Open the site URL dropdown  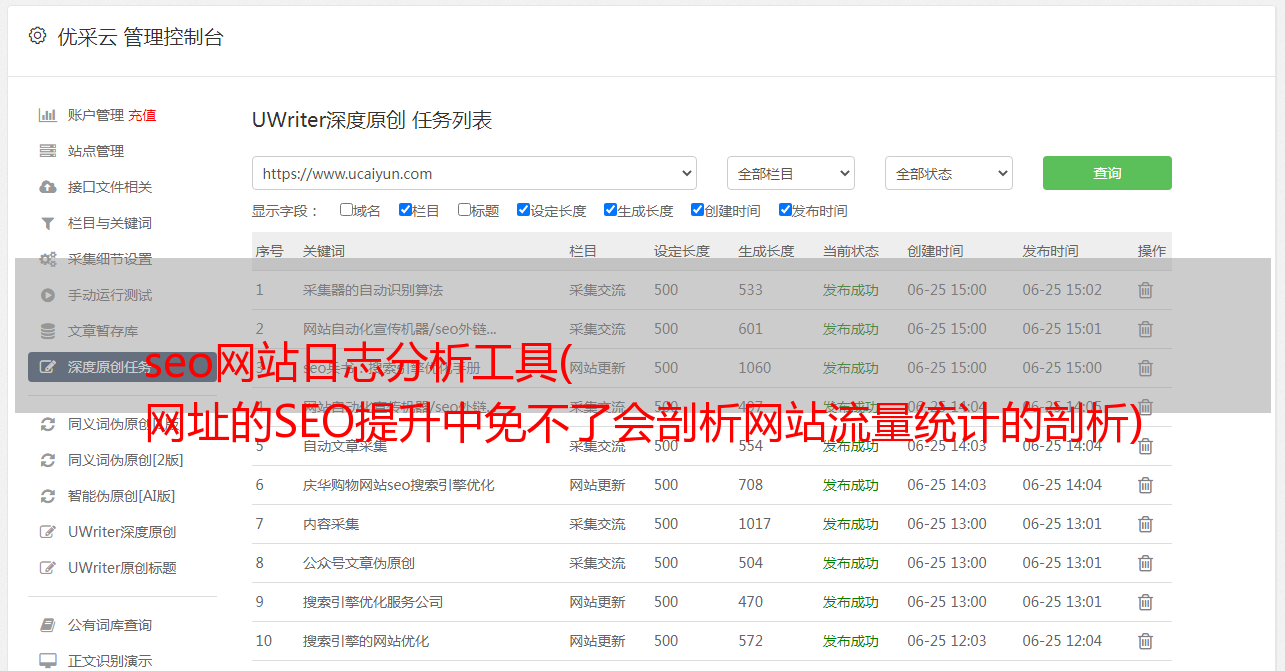tap(474, 173)
